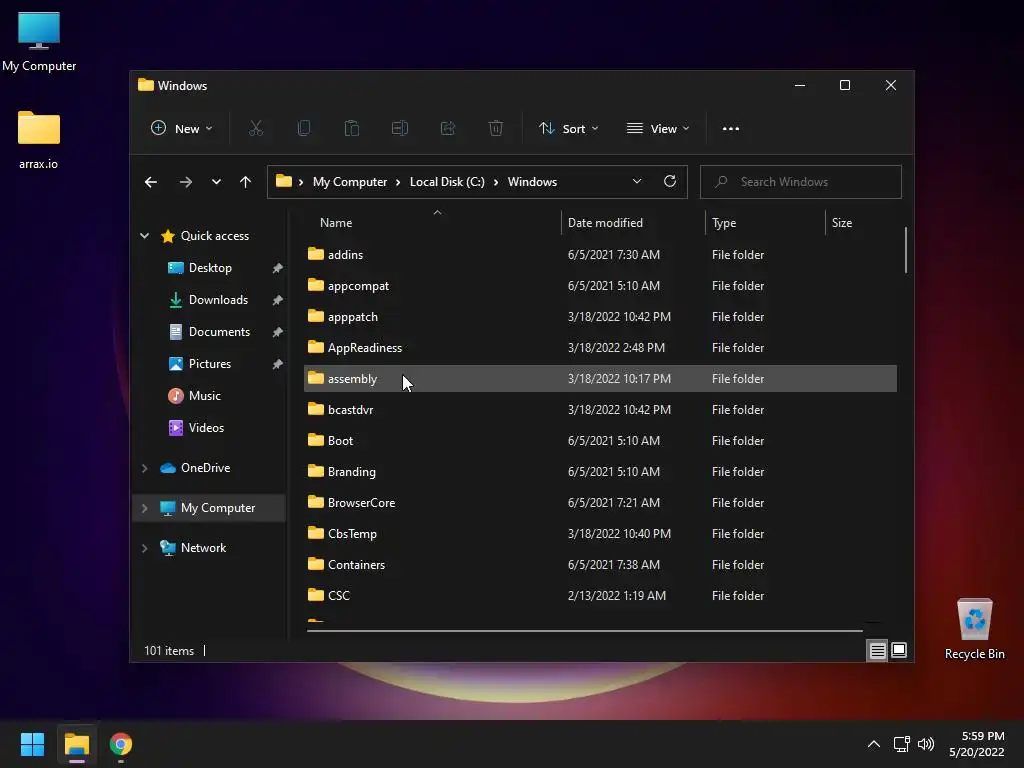The width and height of the screenshot is (1024, 768).
Task: Launch Chrome from the taskbar
Action: click(121, 744)
